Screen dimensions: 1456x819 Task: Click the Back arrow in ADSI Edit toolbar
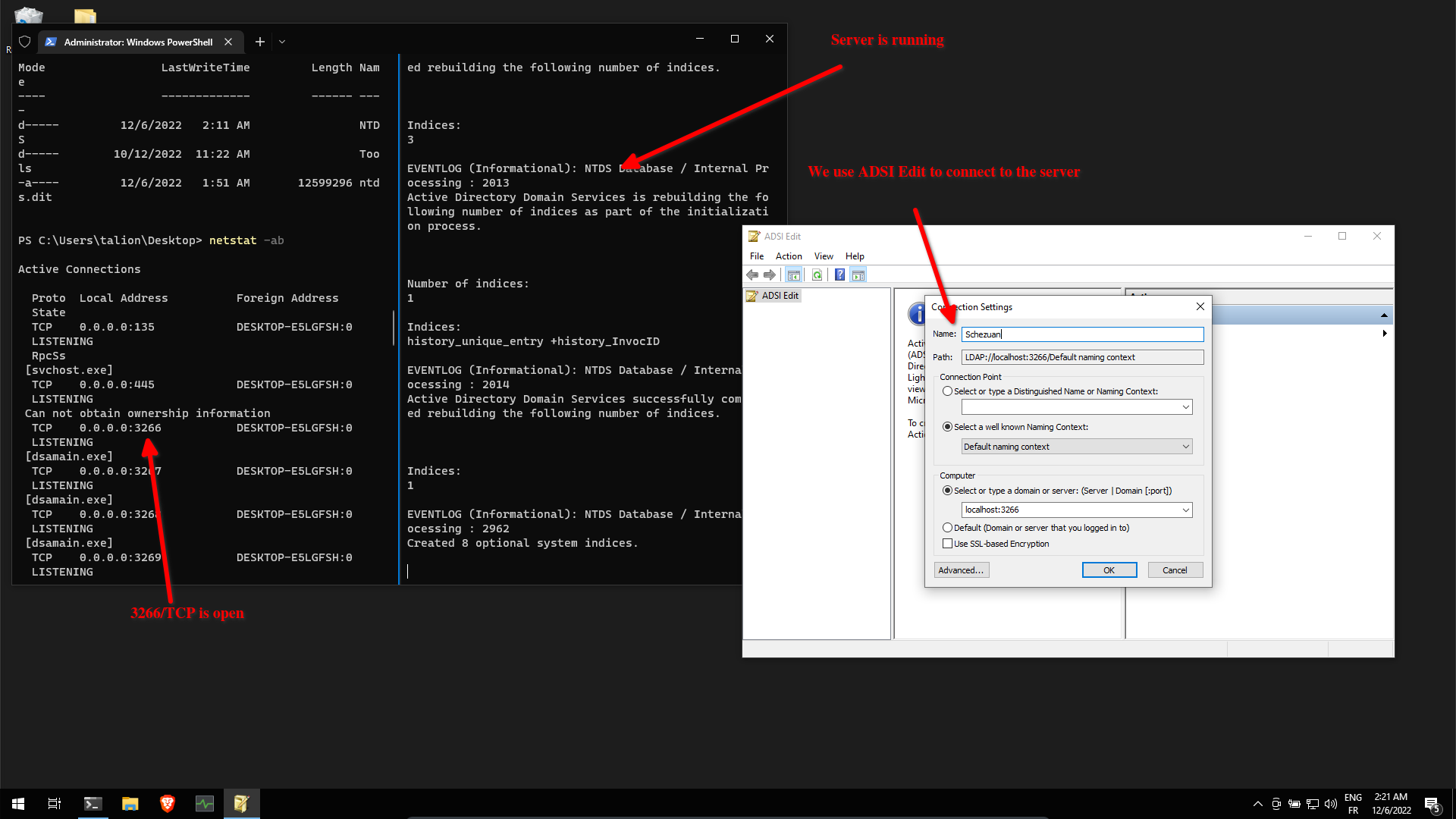click(752, 275)
